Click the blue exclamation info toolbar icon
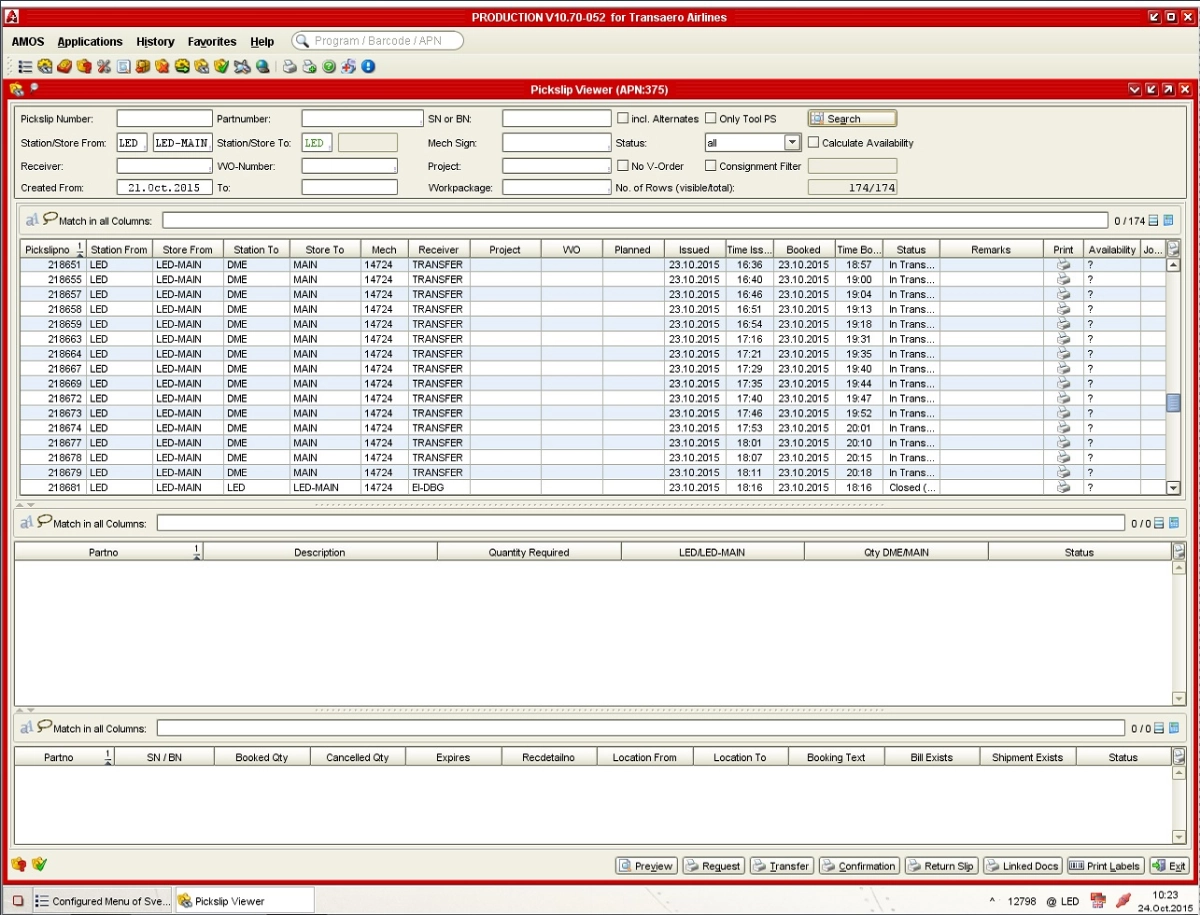The height and width of the screenshot is (915, 1200). 368,67
